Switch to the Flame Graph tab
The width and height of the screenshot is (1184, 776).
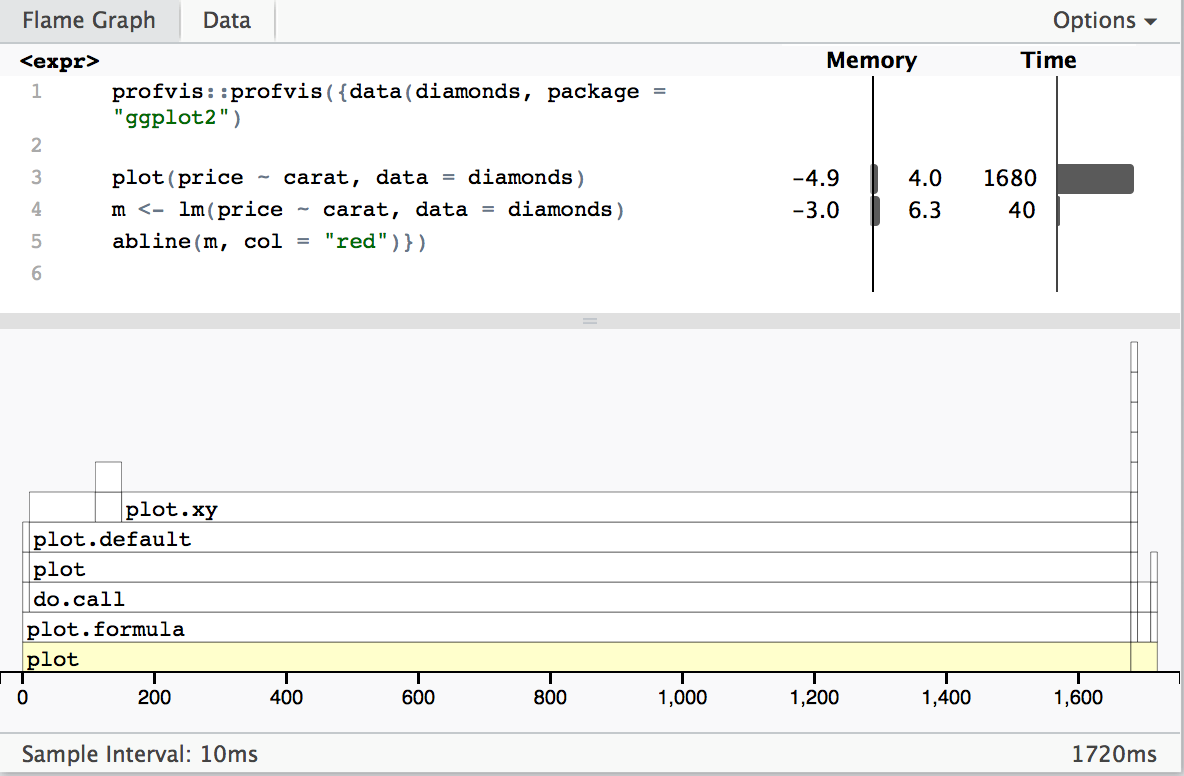[x=89, y=20]
